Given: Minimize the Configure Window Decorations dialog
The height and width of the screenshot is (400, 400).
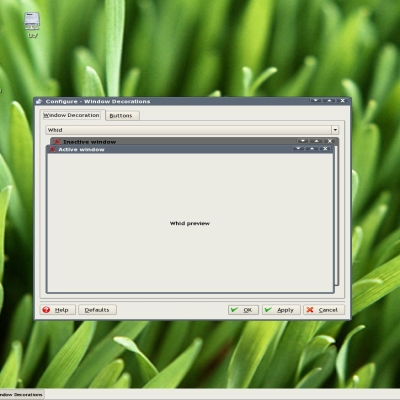Looking at the screenshot, I should pyautogui.click(x=315, y=101).
